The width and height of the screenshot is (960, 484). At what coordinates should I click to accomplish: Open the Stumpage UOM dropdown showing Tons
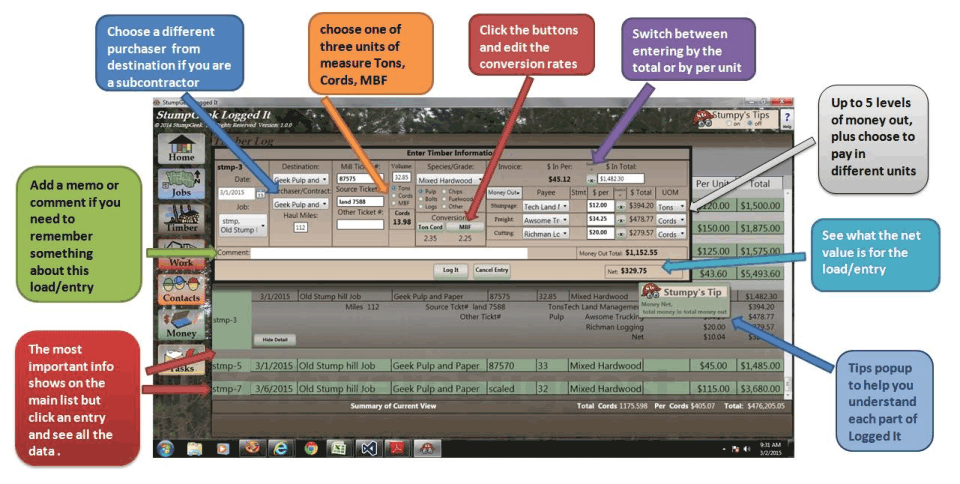click(671, 207)
